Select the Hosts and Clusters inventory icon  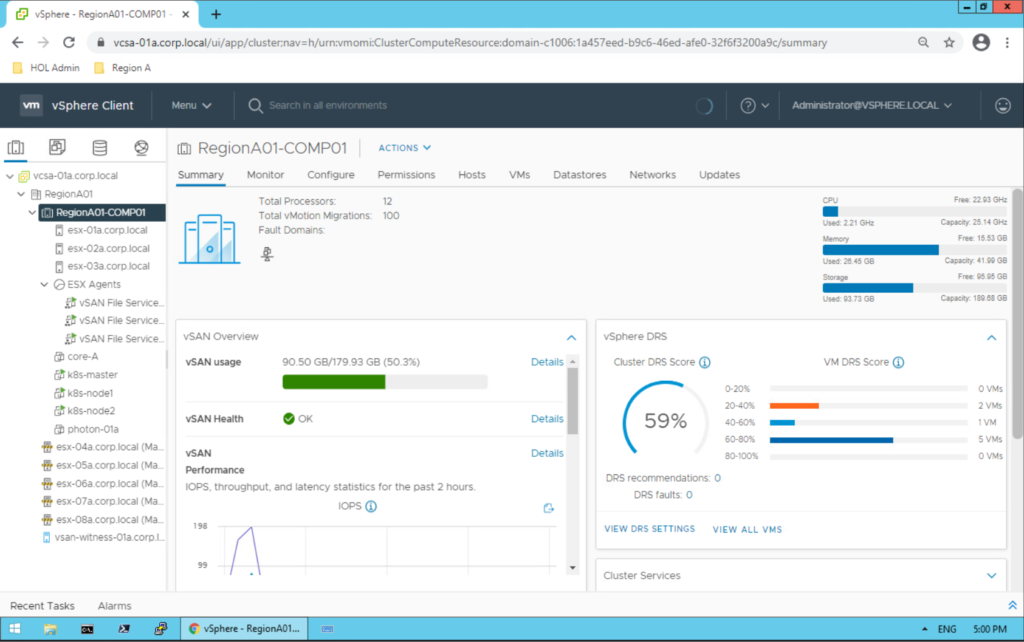[x=15, y=146]
